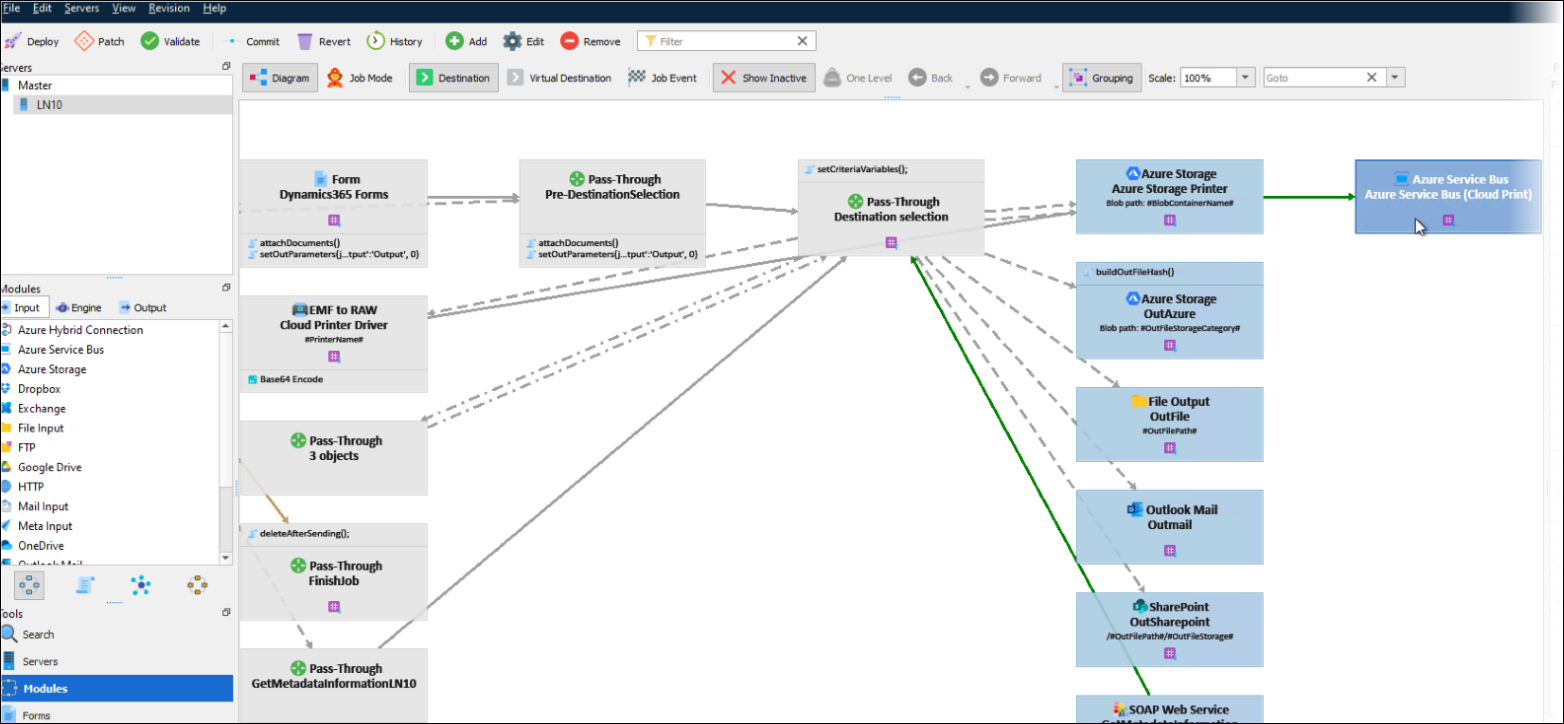Viewport: 1564px width, 724px height.
Task: Switch to the Output modules tab
Action: [x=143, y=308]
